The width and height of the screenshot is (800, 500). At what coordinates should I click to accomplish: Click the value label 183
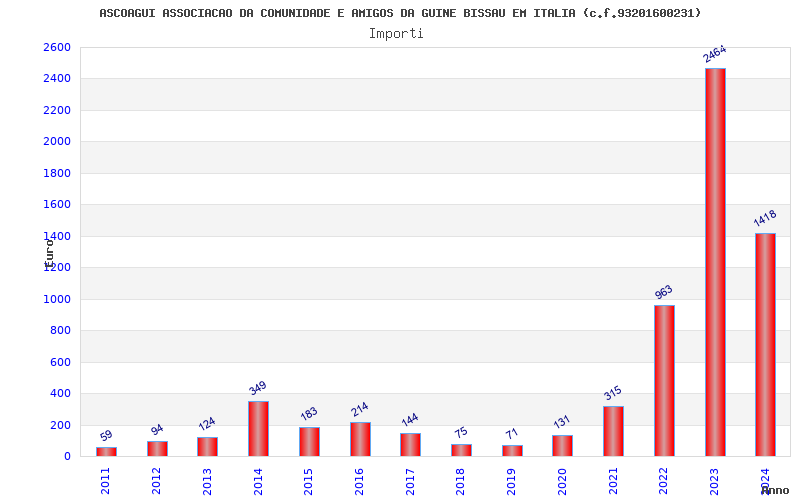coord(309,413)
